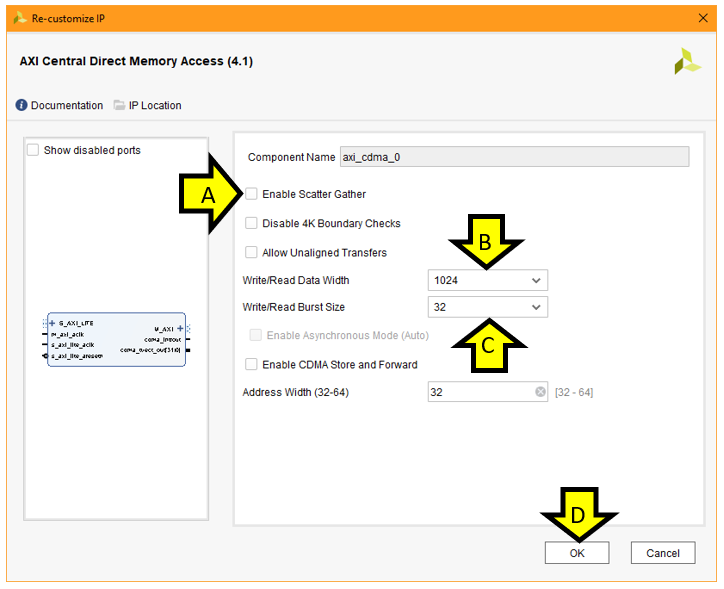Click the Component Name text field
Screen dimensions: 724x589
point(514,157)
